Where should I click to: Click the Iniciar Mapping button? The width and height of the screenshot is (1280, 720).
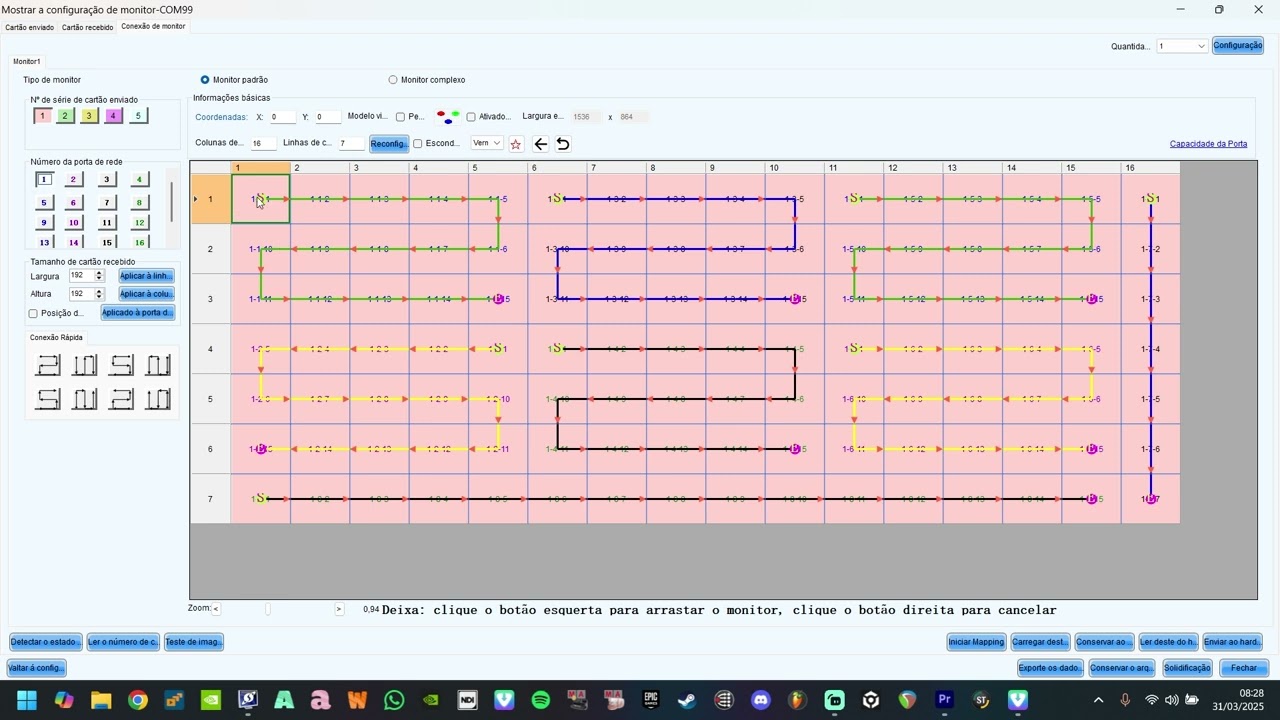click(977, 642)
